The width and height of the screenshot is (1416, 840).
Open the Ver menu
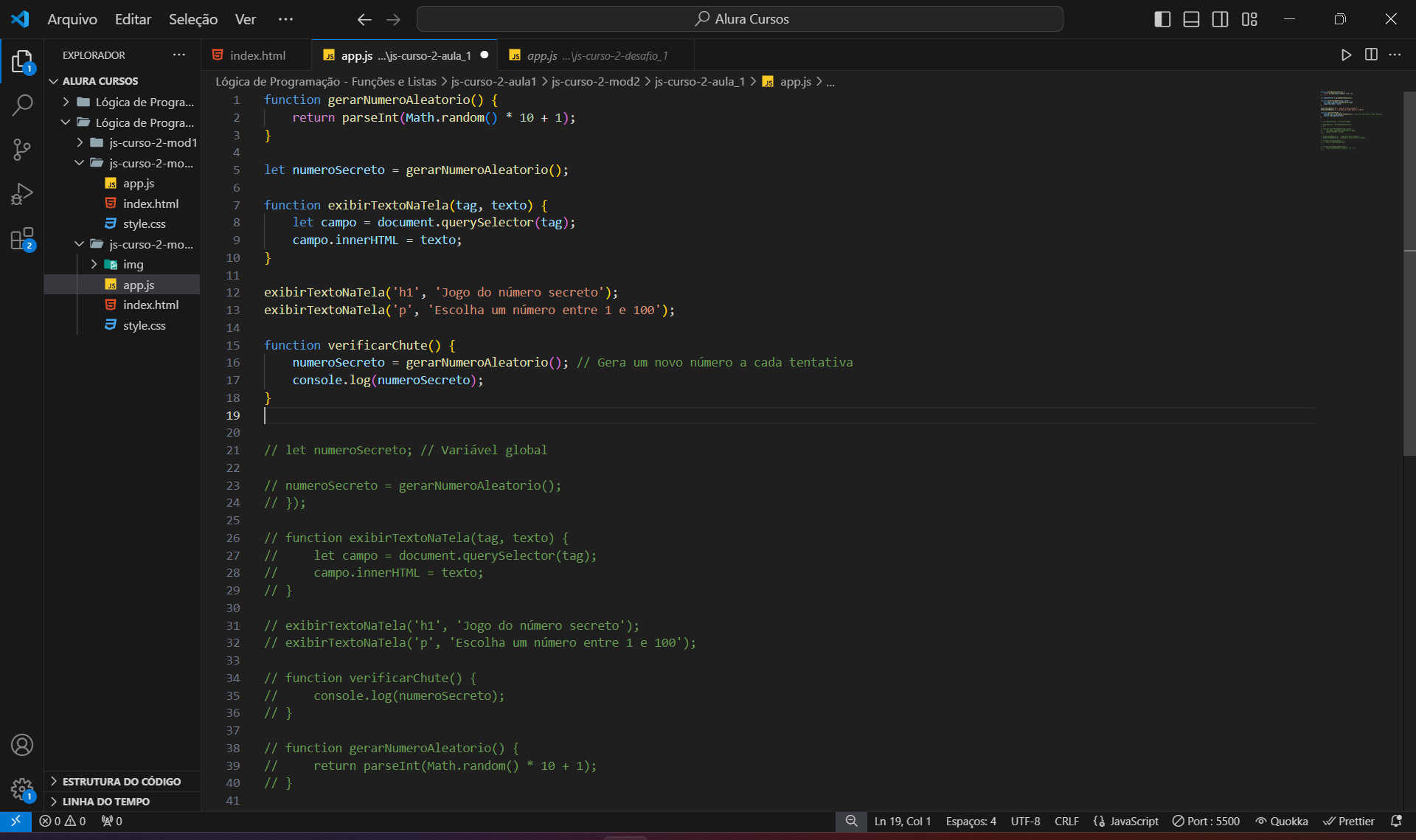coord(246,19)
